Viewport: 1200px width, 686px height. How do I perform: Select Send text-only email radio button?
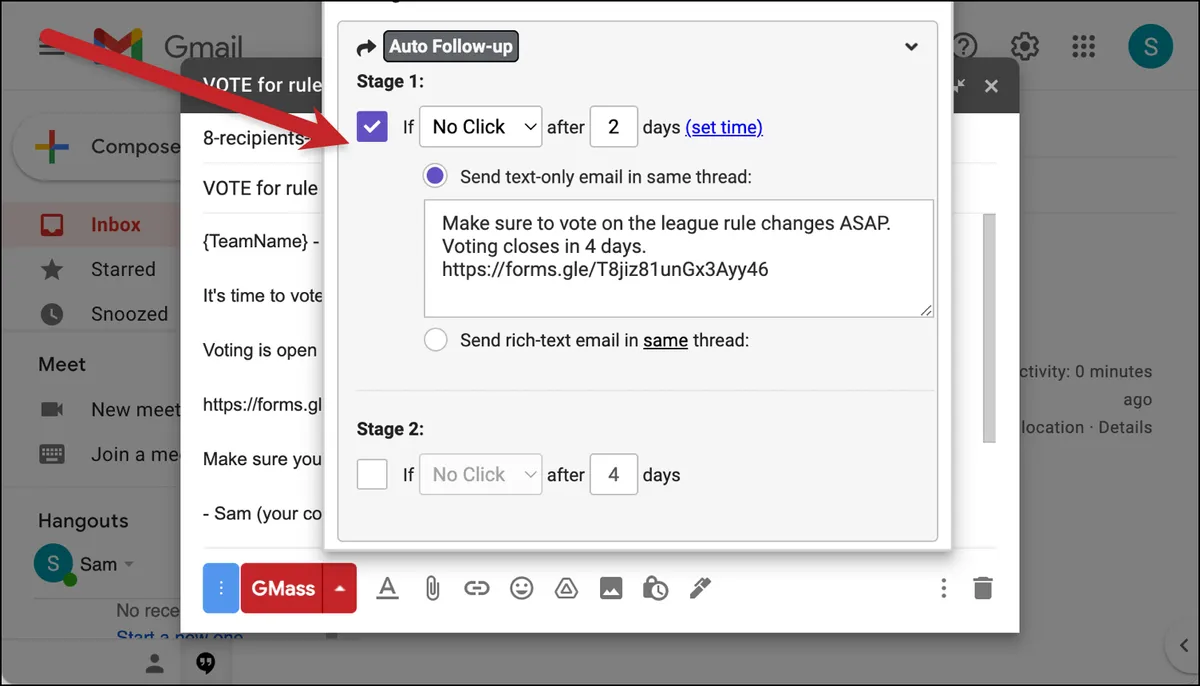(x=435, y=176)
